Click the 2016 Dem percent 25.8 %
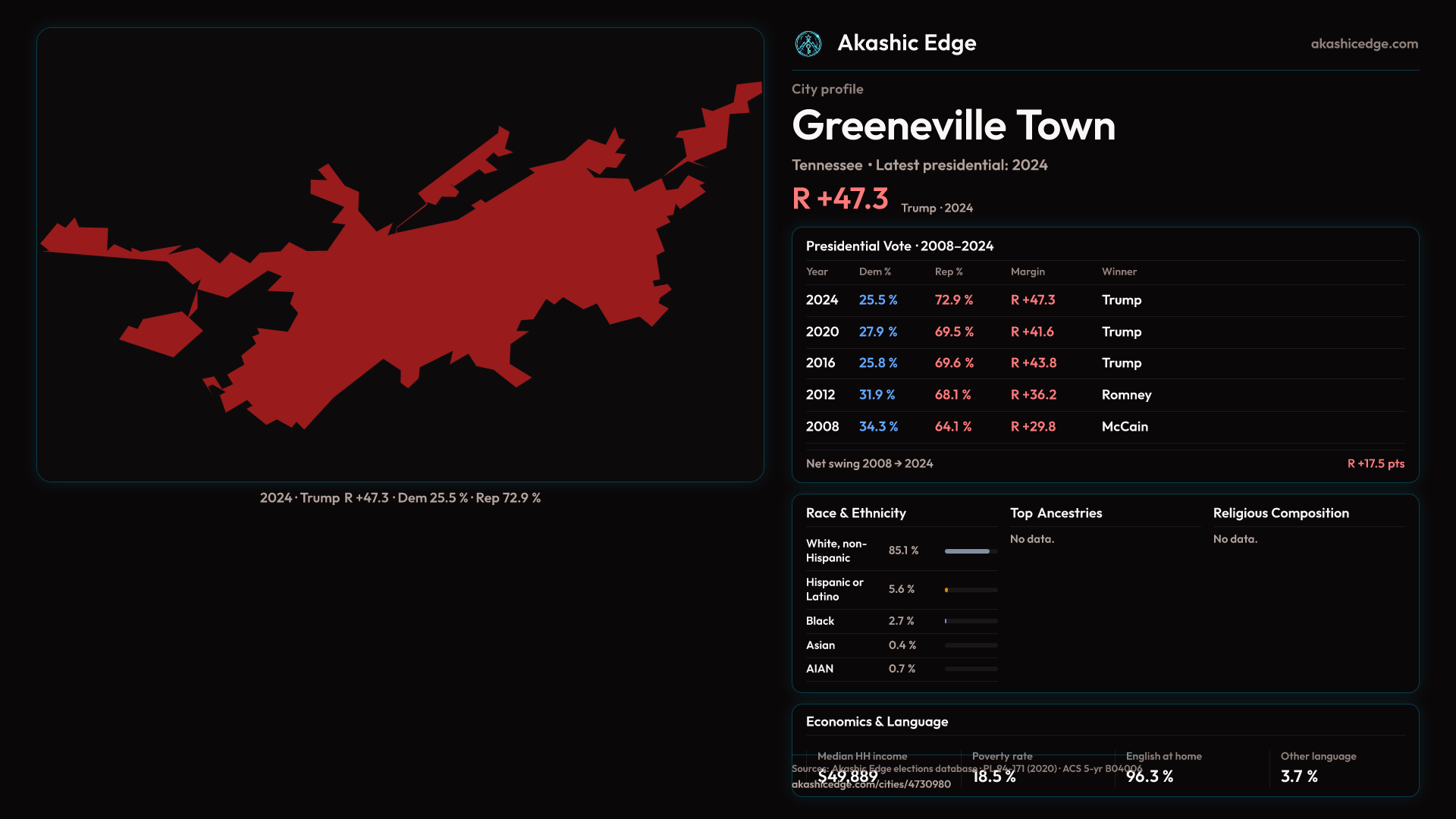 point(877,363)
